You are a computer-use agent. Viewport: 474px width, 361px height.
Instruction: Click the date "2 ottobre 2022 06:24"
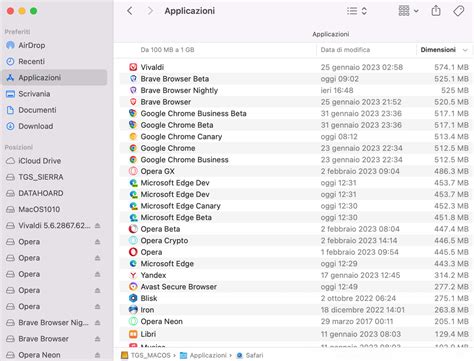pyautogui.click(x=358, y=298)
